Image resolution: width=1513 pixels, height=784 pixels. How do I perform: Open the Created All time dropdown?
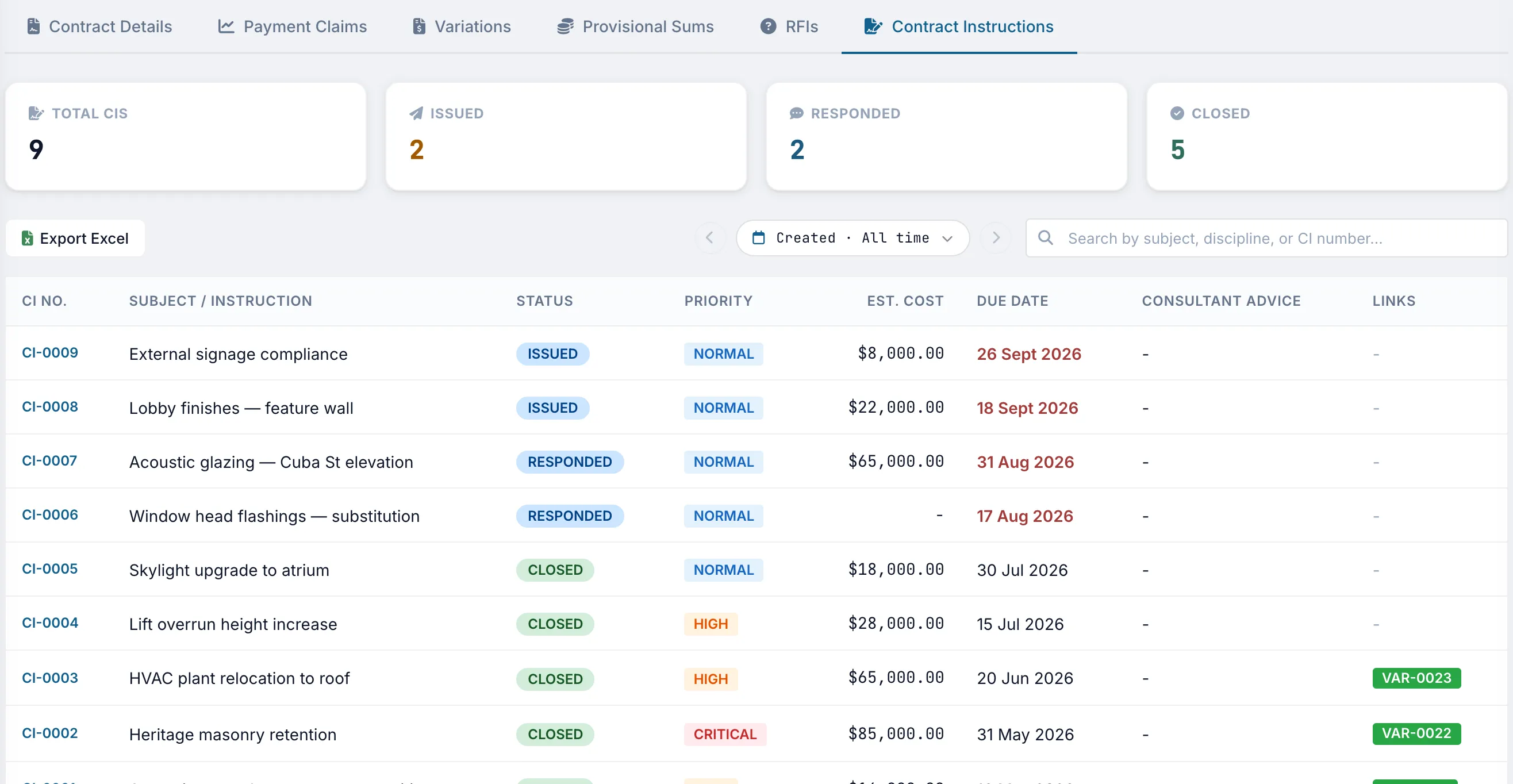(852, 238)
